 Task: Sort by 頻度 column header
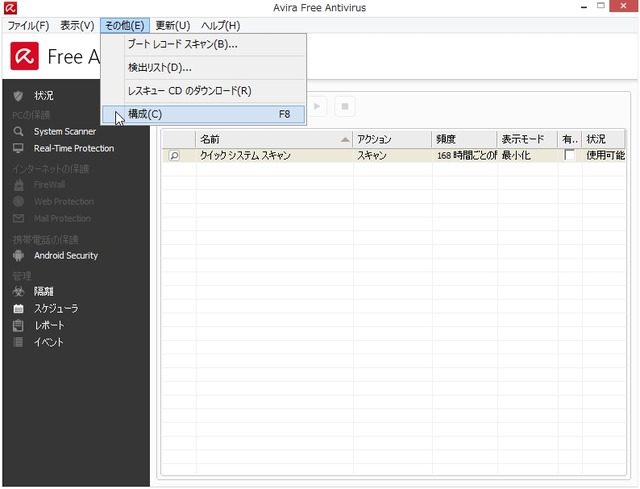click(464, 139)
